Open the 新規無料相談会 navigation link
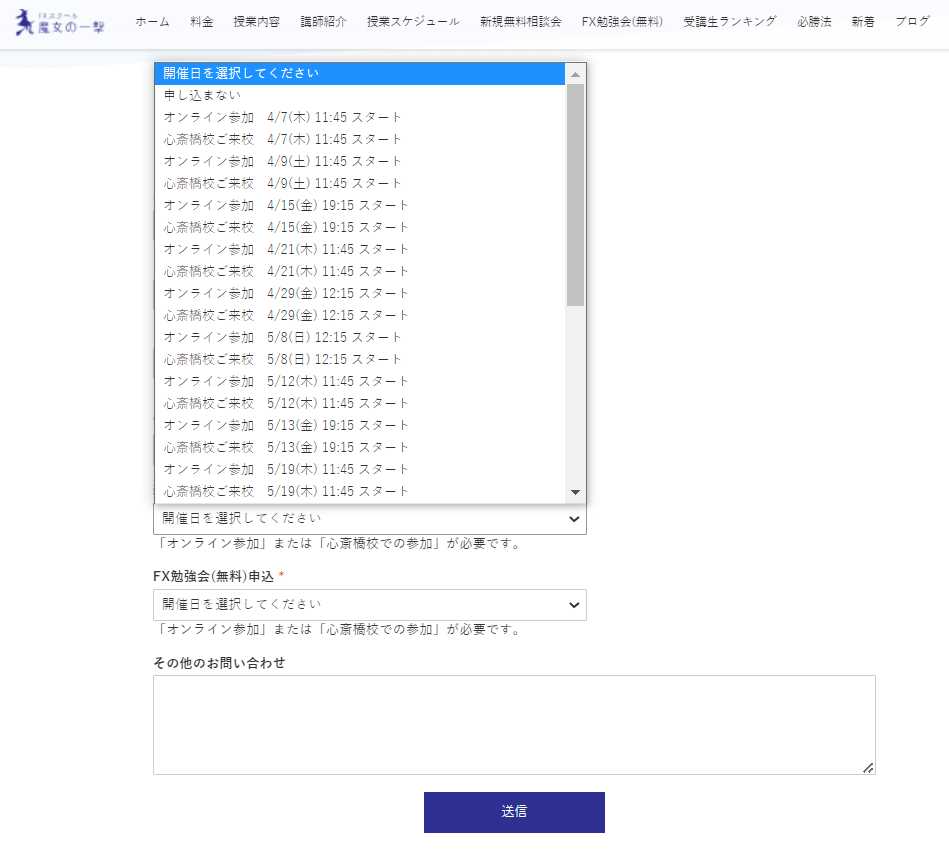 pyautogui.click(x=520, y=22)
